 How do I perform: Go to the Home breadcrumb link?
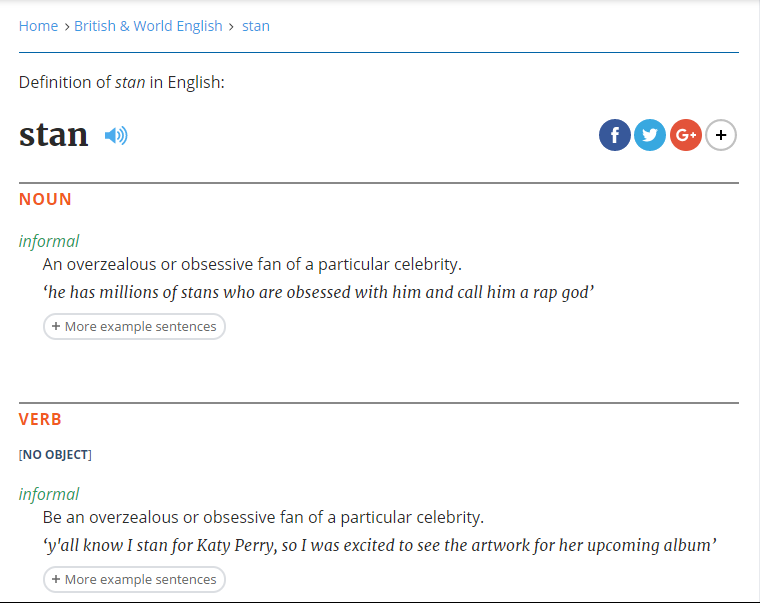click(38, 26)
